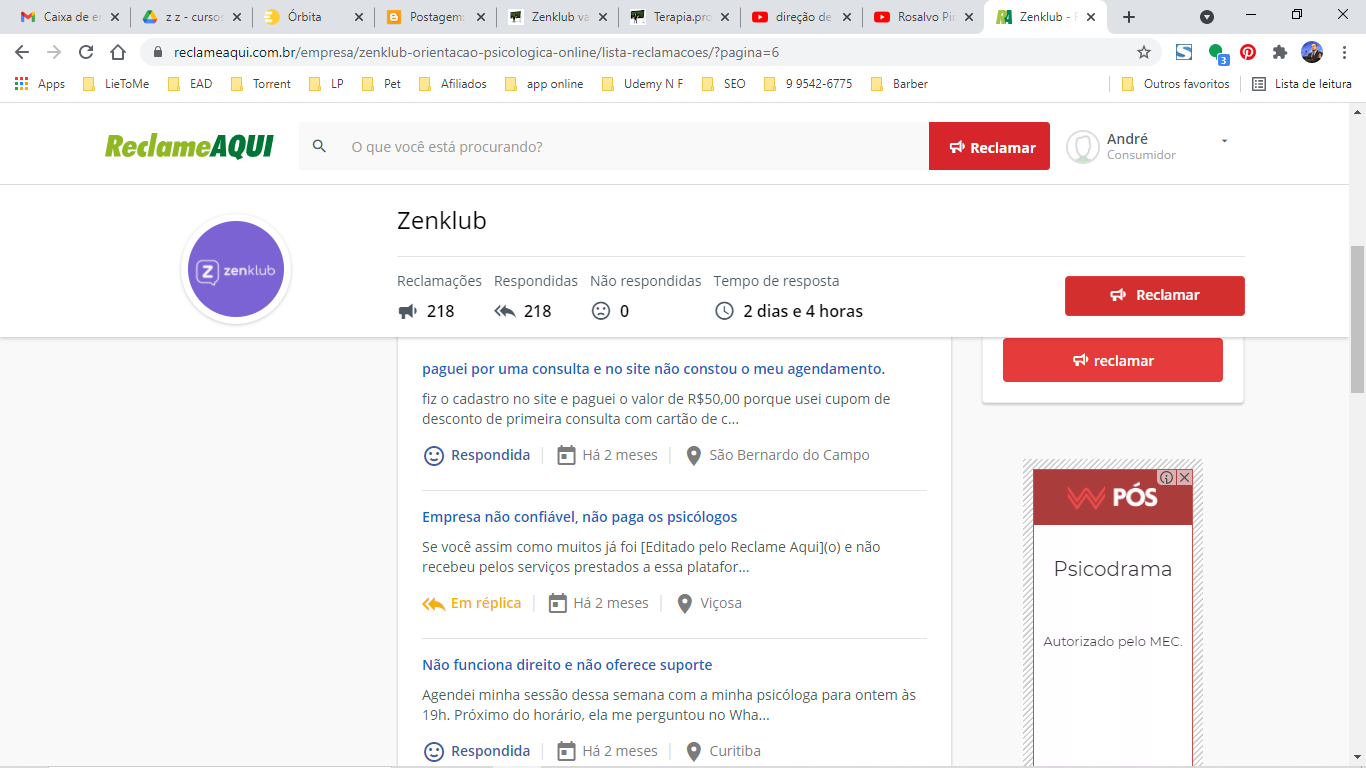Open the Pinterest extension icon
1366x768 pixels.
tap(1248, 52)
